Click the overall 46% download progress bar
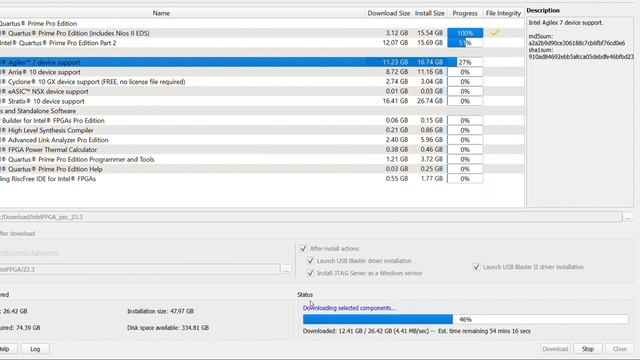 465,319
